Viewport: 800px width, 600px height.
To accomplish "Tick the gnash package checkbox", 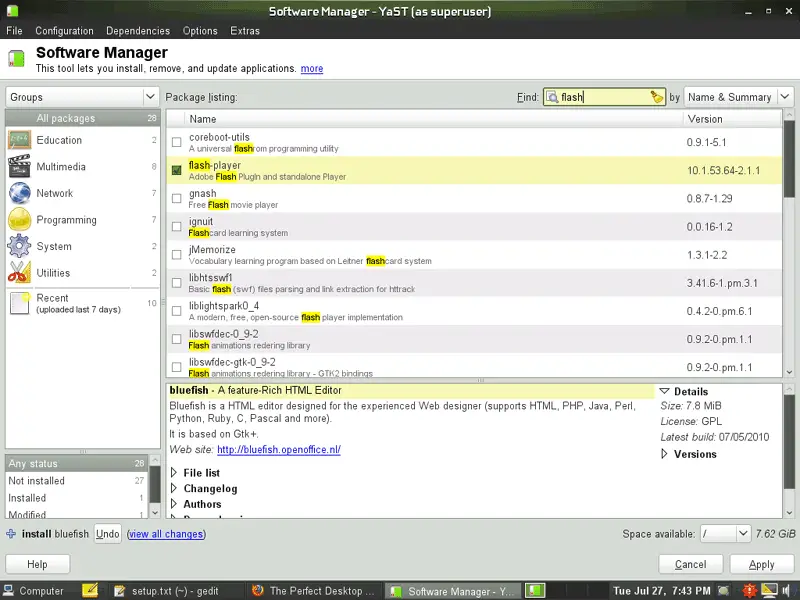I will [x=177, y=198].
